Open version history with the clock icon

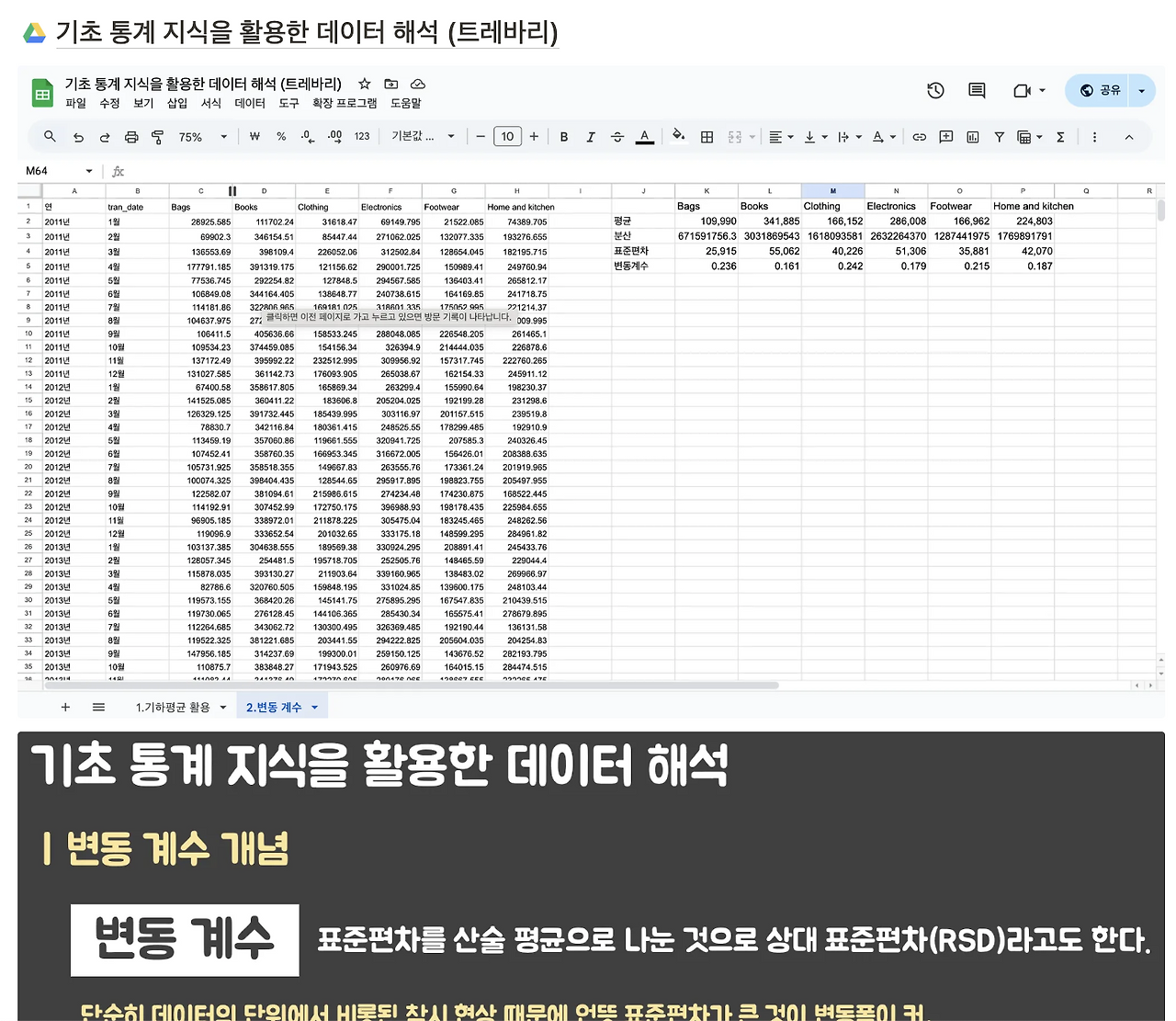pos(935,90)
